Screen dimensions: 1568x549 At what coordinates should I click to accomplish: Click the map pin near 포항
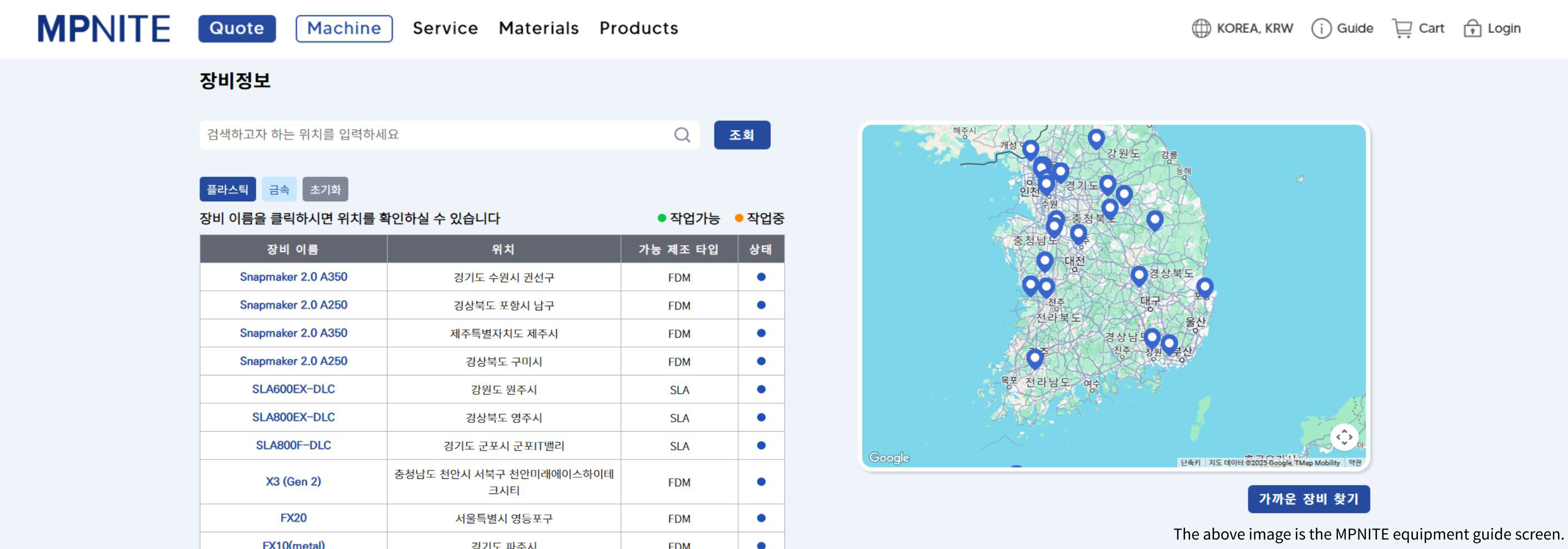click(1204, 288)
